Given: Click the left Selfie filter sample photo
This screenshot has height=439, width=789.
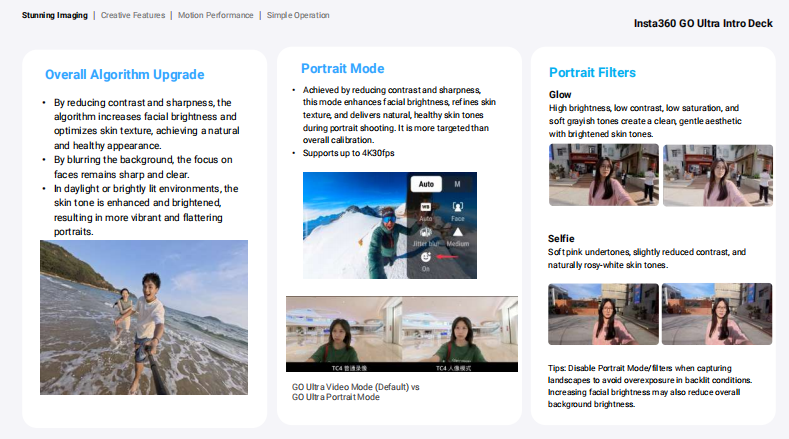Looking at the screenshot, I should (x=603, y=314).
